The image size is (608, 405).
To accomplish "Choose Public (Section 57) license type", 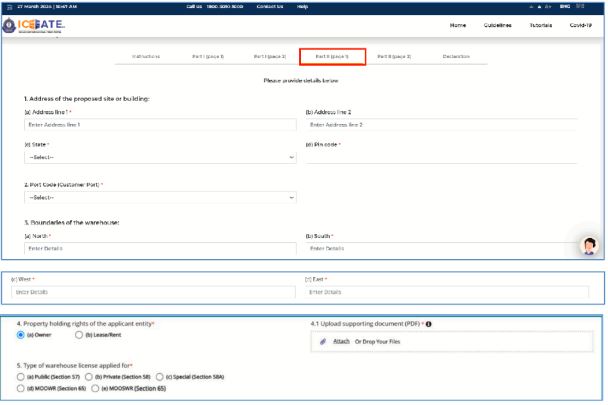I will click(x=21, y=375).
